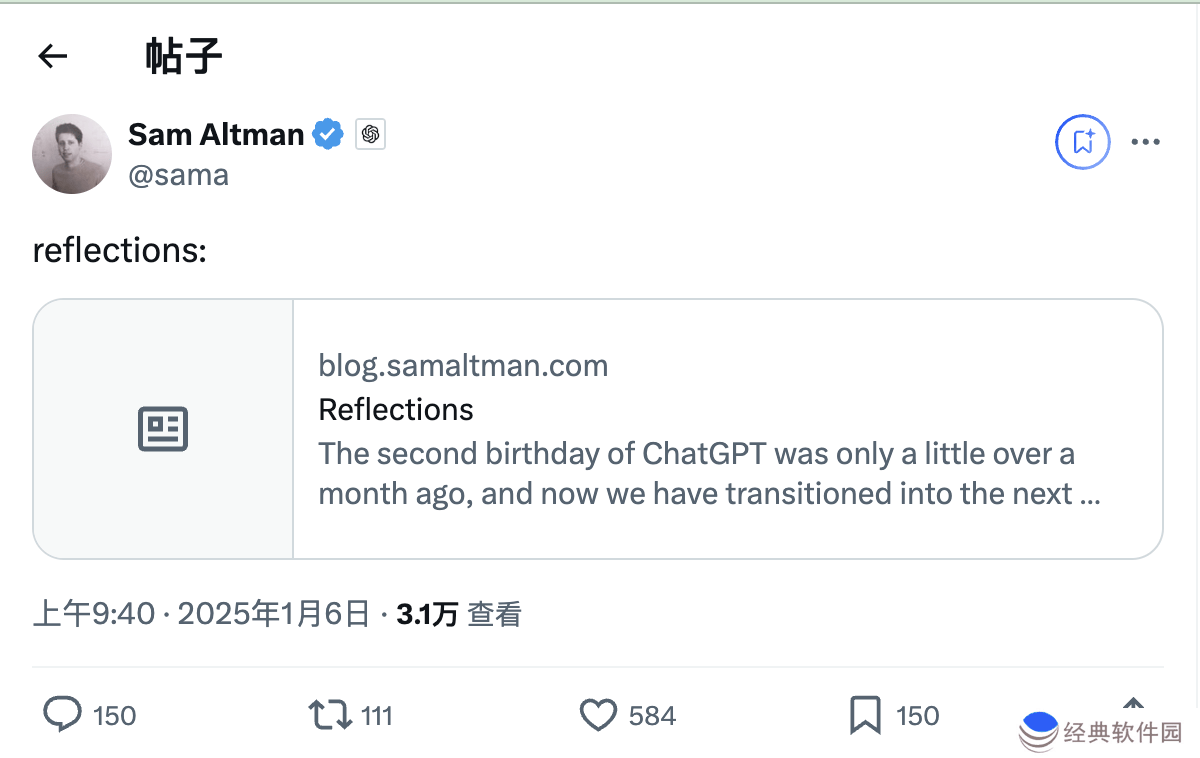1200x758 pixels.
Task: Click the 帖子 page heading
Action: point(183,57)
